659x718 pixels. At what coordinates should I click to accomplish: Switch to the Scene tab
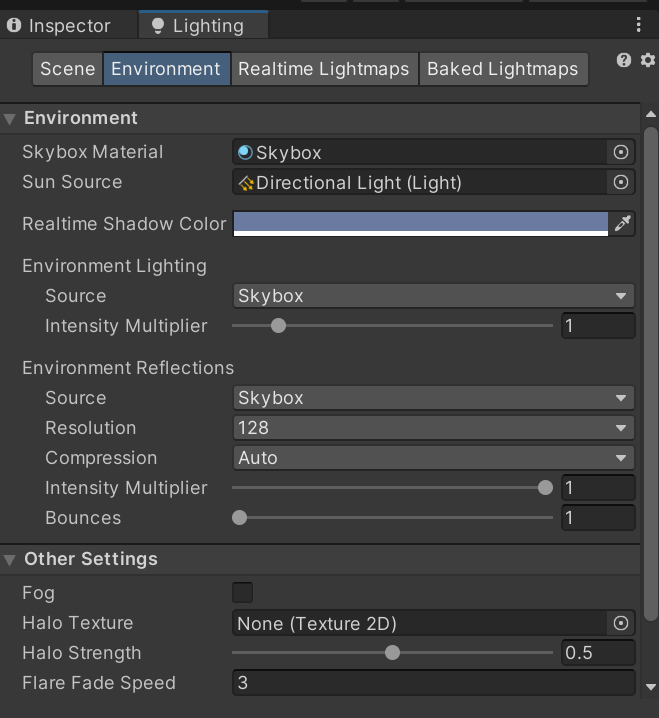(x=67, y=69)
